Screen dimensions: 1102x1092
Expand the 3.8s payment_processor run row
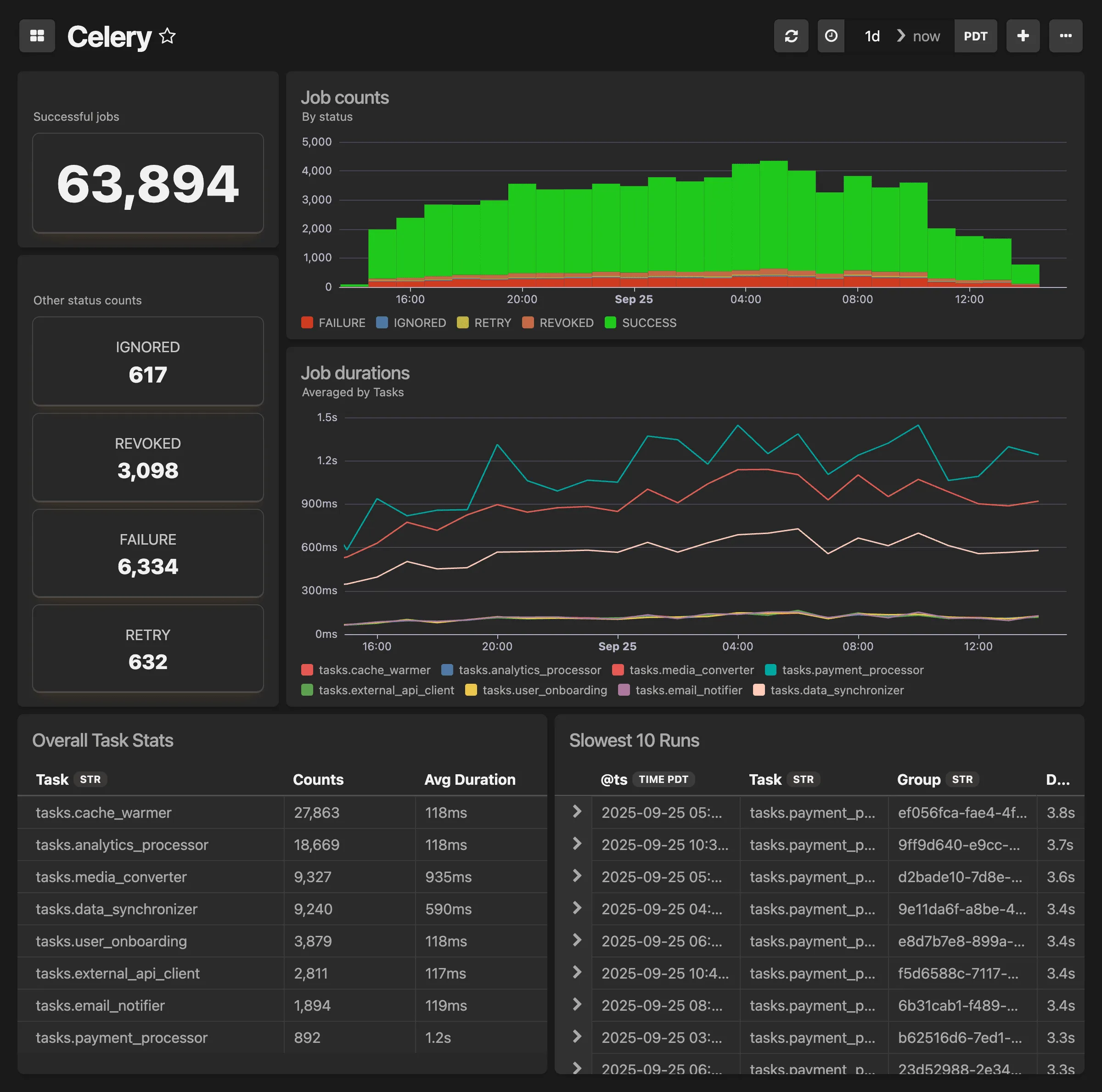coord(577,812)
